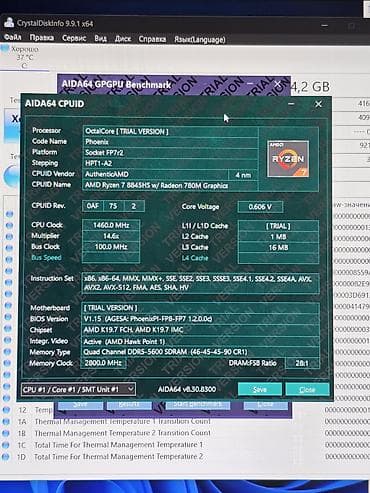The height and width of the screenshot is (493, 370).
Task: Click Memory Type Quad Channel DDR5-5600 field
Action: pyautogui.click(x=201, y=352)
